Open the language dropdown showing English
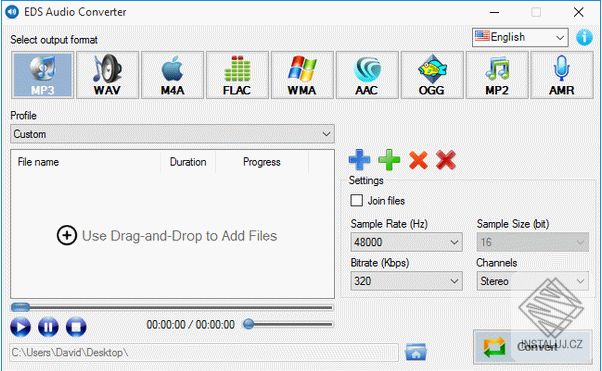This screenshot has height=371, width=602. click(520, 37)
